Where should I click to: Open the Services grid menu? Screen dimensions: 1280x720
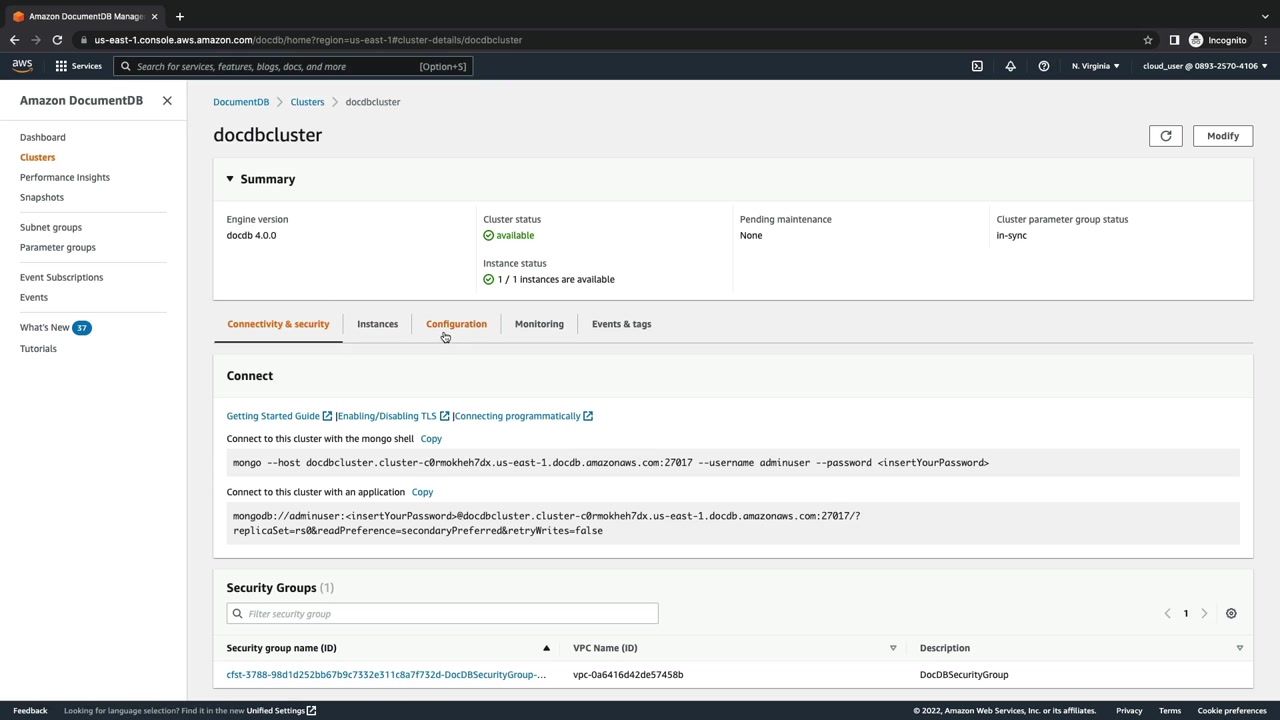78,66
